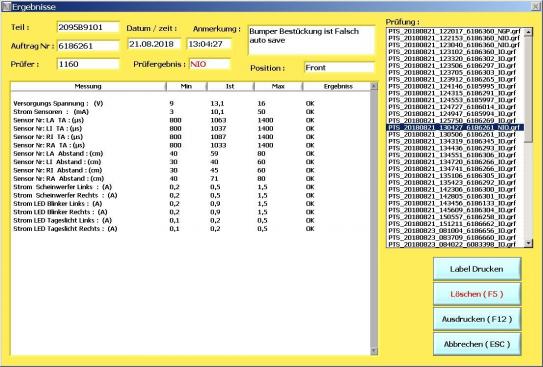Click into the Anmerkung comment box

point(311,40)
